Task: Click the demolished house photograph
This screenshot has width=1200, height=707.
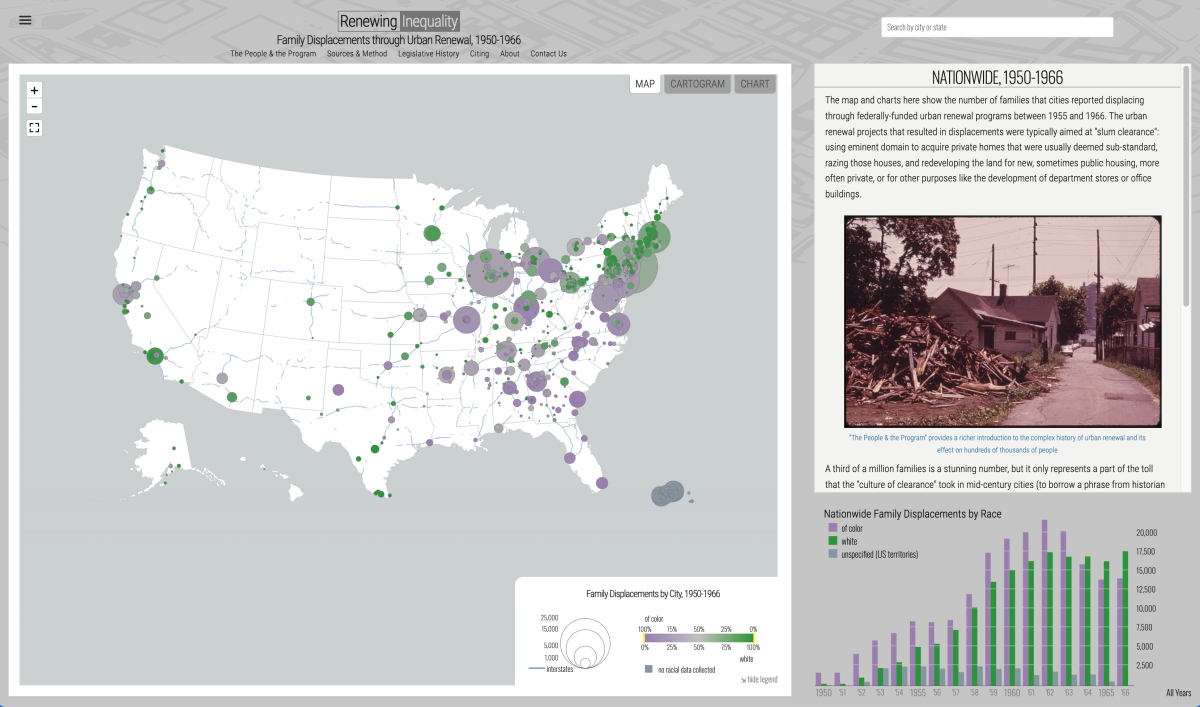Action: [1002, 322]
